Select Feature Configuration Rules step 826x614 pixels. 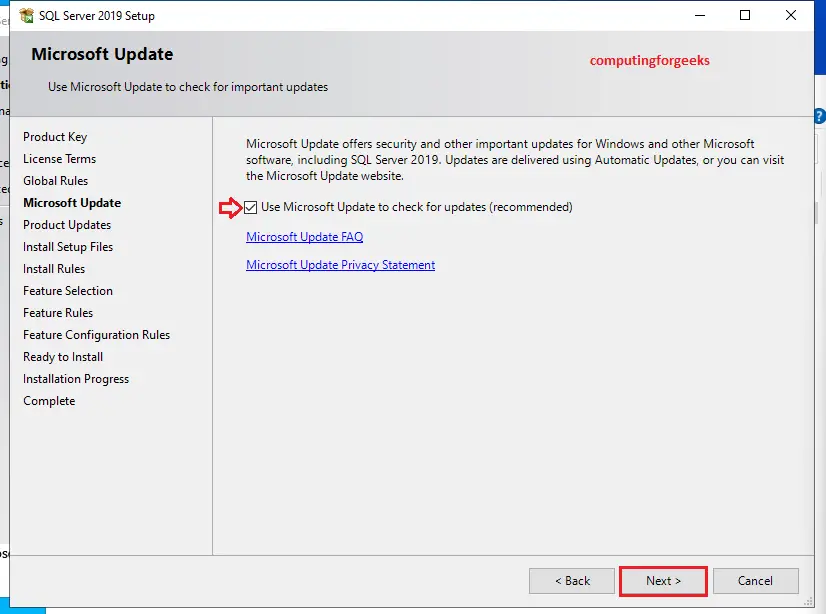point(96,335)
